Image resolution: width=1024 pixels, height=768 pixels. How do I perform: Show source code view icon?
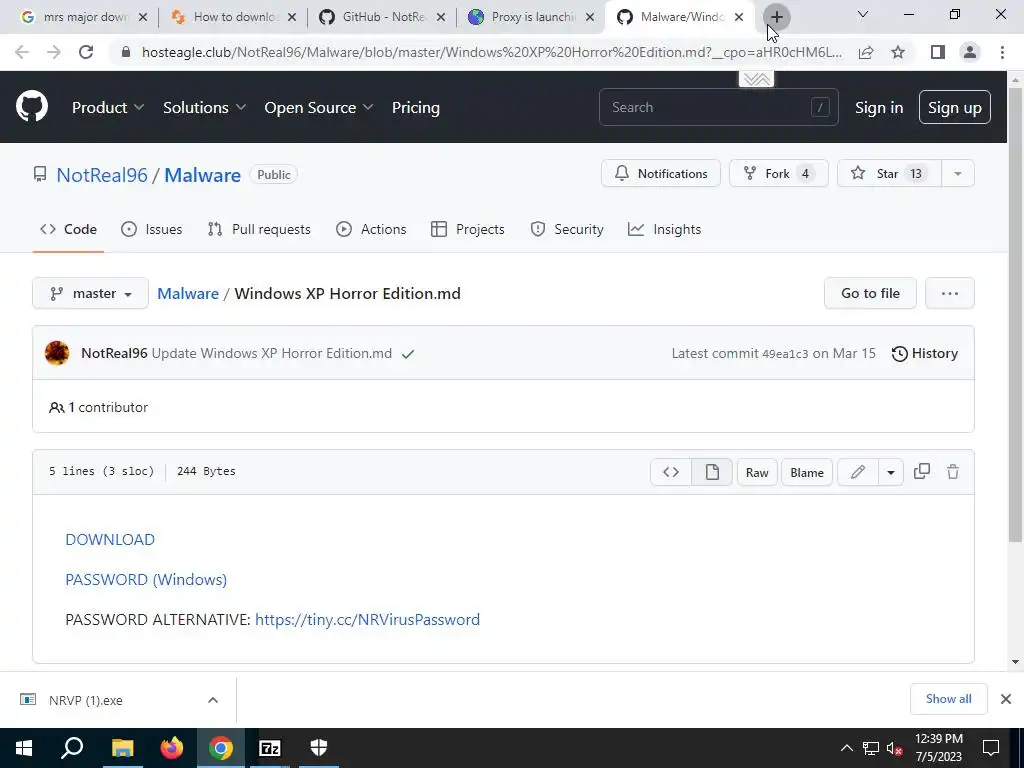[671, 472]
